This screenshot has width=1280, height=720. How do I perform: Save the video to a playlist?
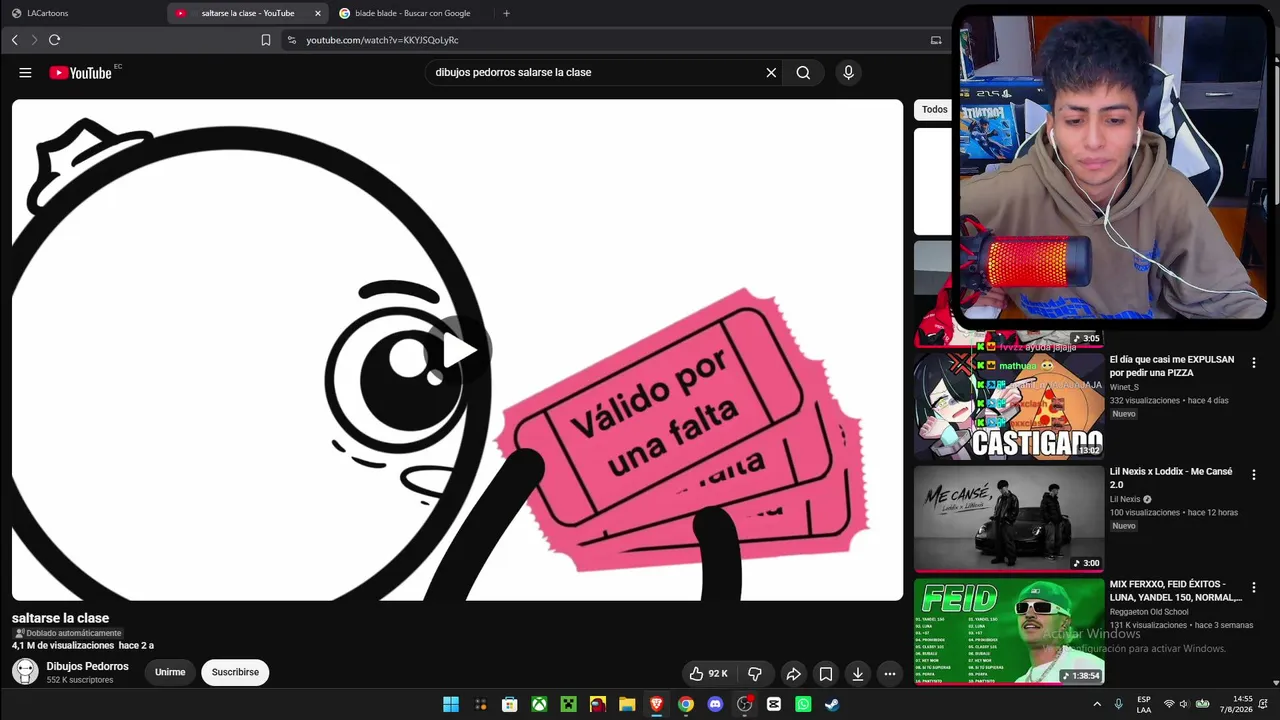coord(826,674)
